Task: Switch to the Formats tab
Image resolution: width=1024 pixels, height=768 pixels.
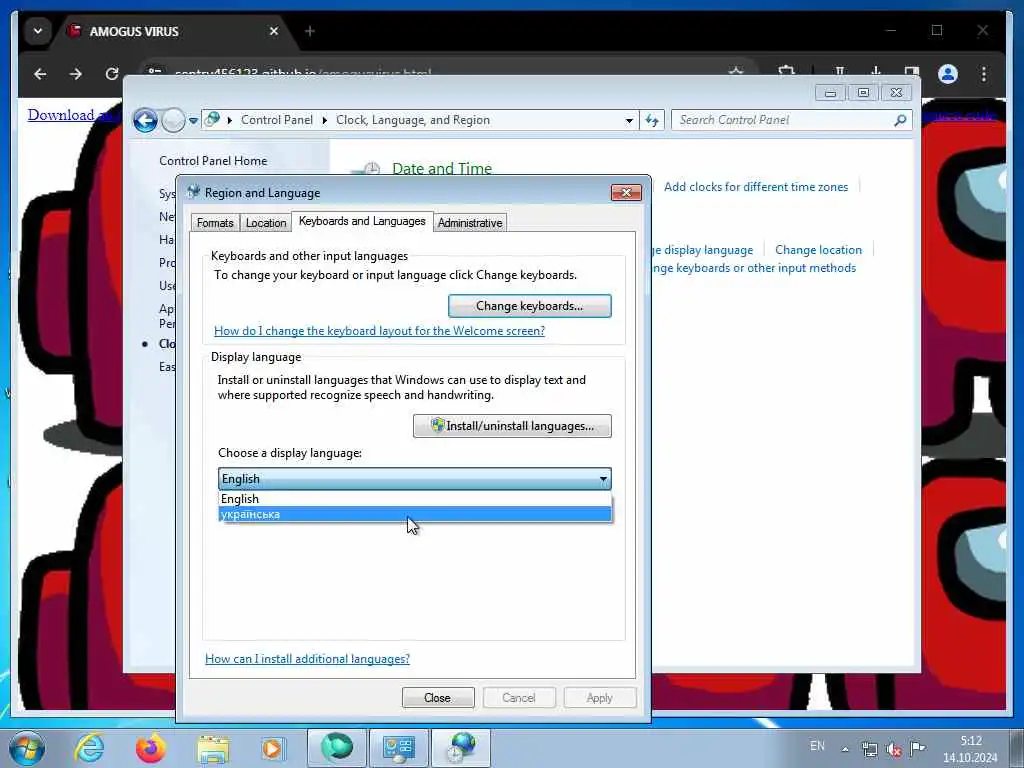Action: pyautogui.click(x=215, y=223)
